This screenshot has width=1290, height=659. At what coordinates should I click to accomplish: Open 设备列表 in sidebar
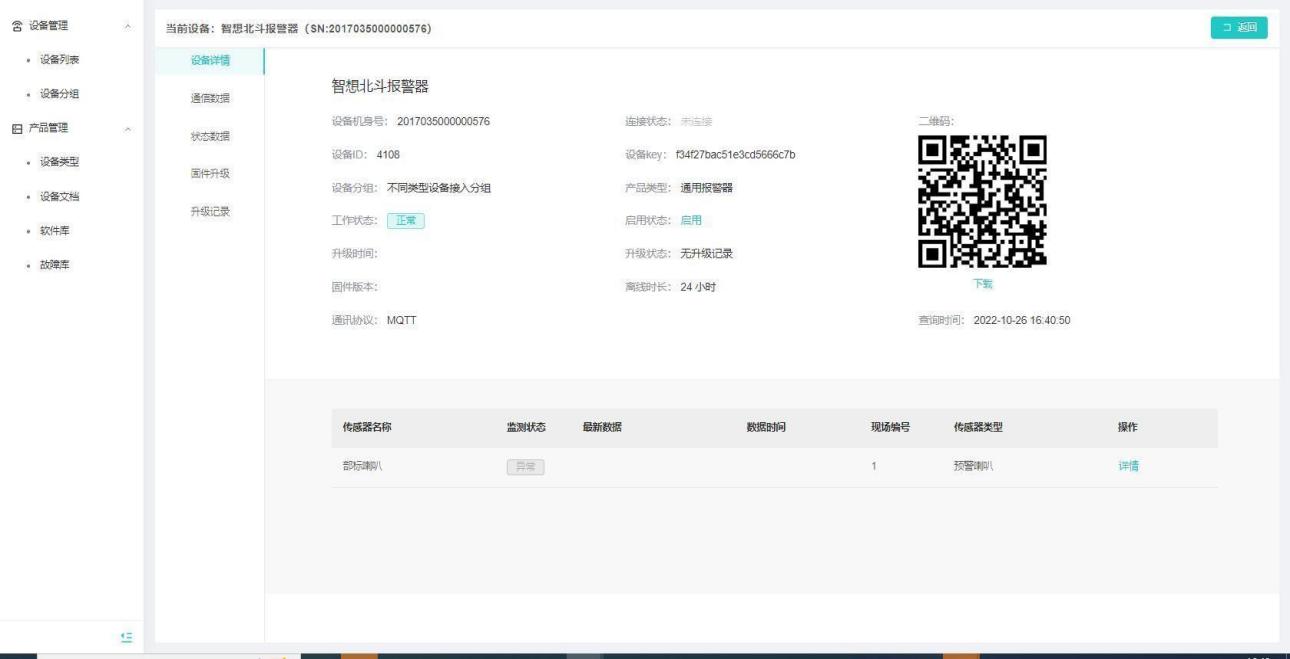coord(59,60)
